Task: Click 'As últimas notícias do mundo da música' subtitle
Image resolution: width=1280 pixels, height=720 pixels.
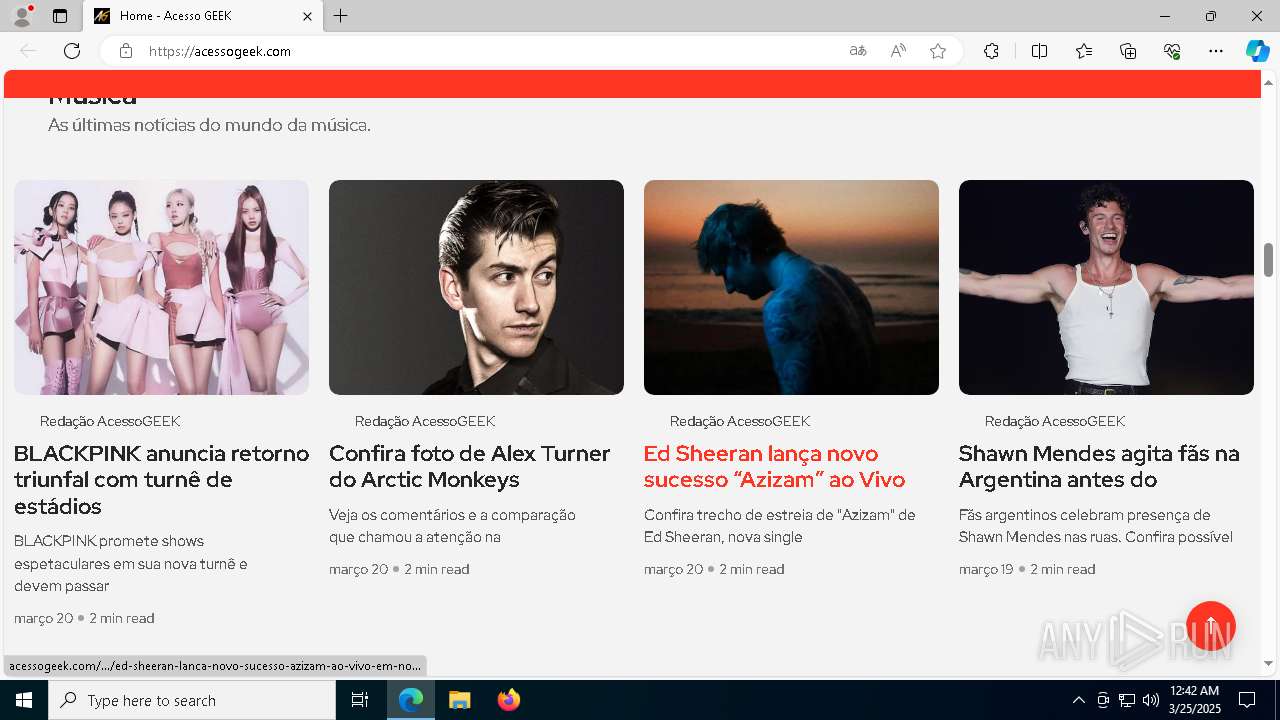Action: pos(209,125)
